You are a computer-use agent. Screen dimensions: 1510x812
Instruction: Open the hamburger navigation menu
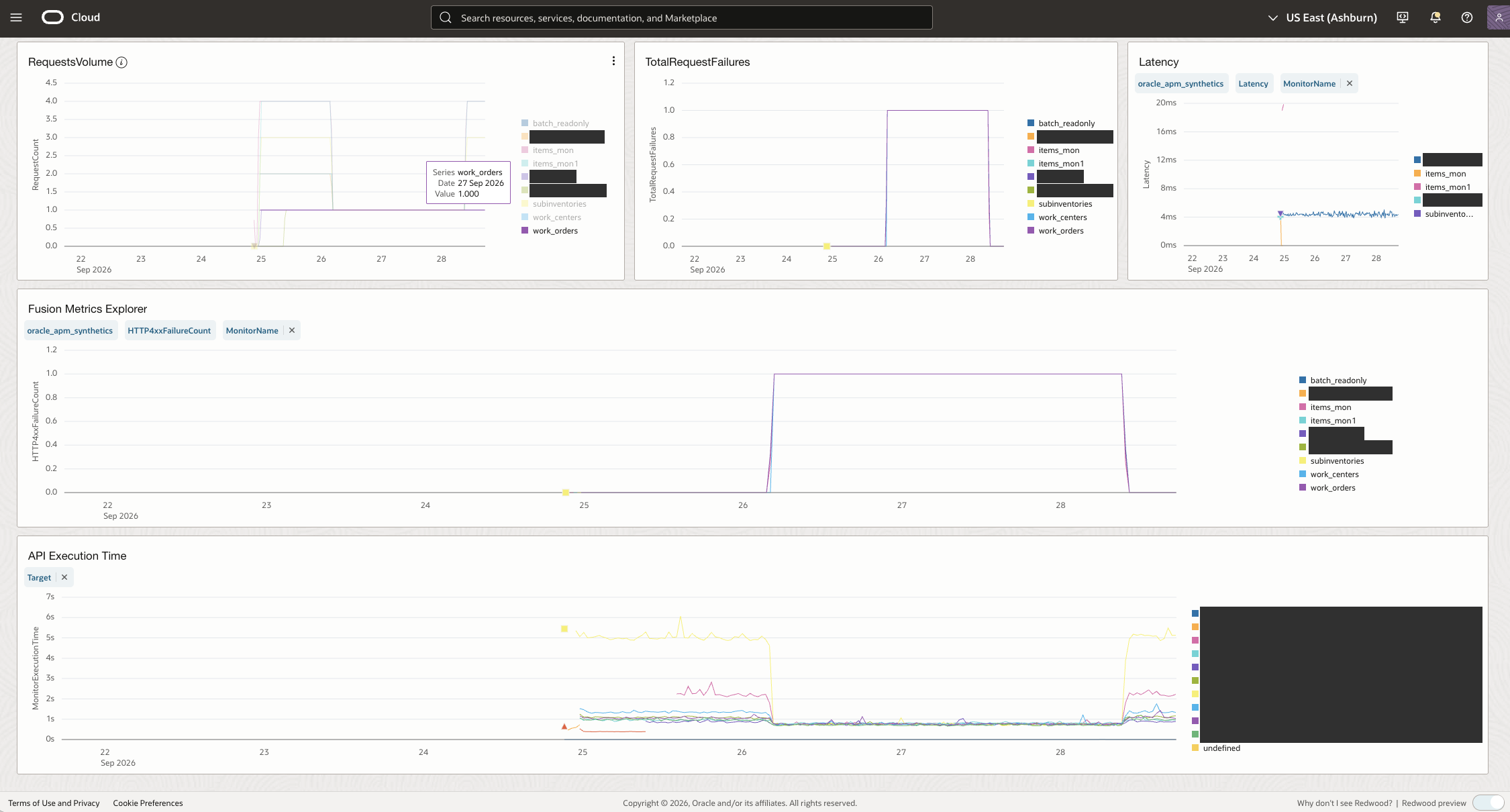click(16, 17)
